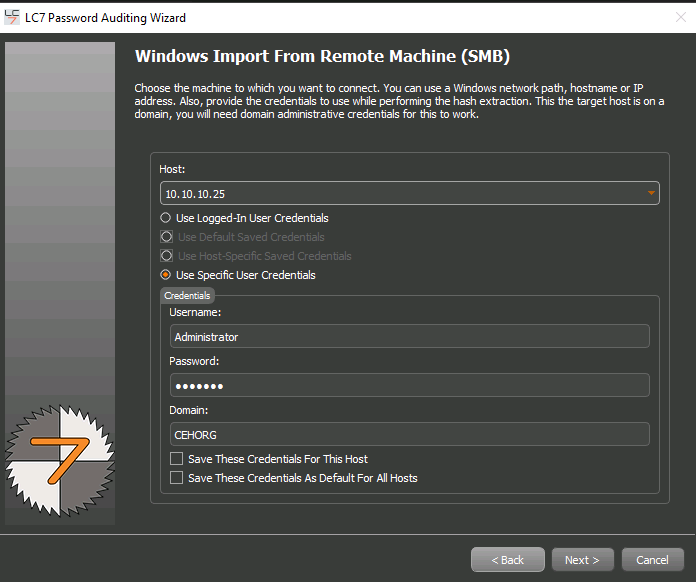Click the LC7 saw blade logo
Viewport: 696px width, 582px height.
pos(60,460)
